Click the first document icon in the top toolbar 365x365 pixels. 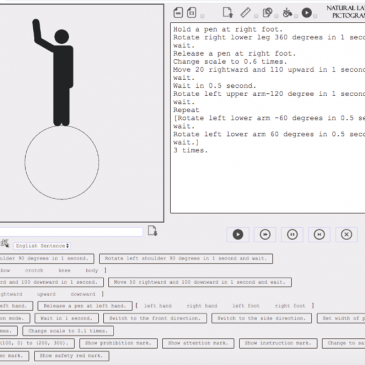(178, 13)
